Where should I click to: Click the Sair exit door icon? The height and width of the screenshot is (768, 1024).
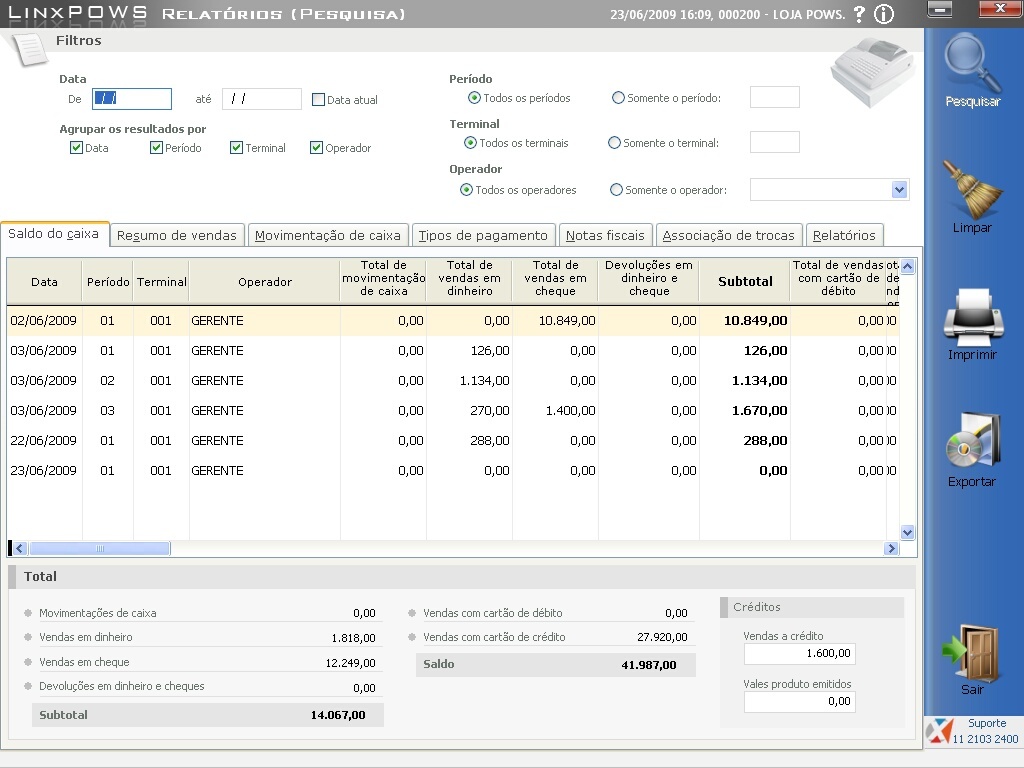click(972, 650)
